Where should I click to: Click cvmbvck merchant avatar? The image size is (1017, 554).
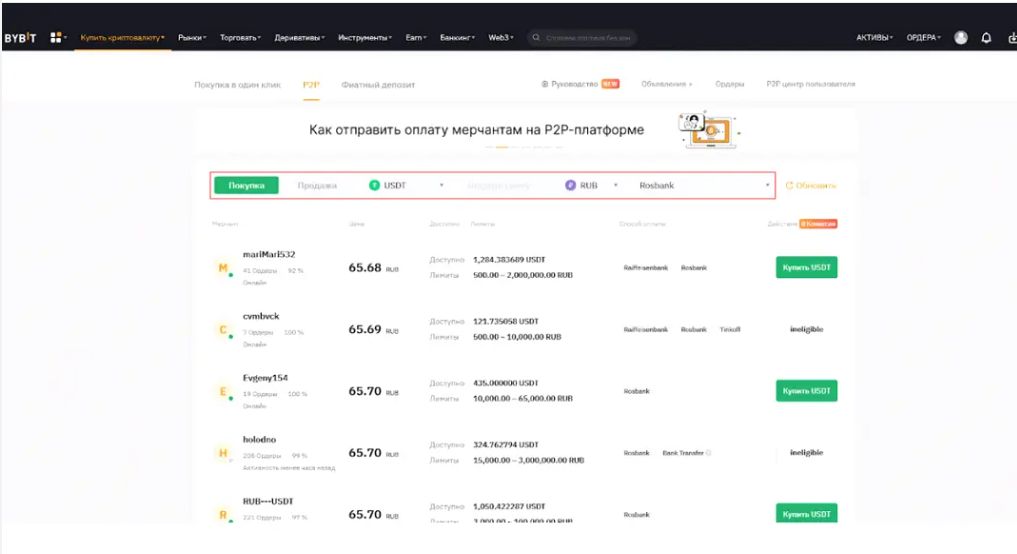pos(223,330)
